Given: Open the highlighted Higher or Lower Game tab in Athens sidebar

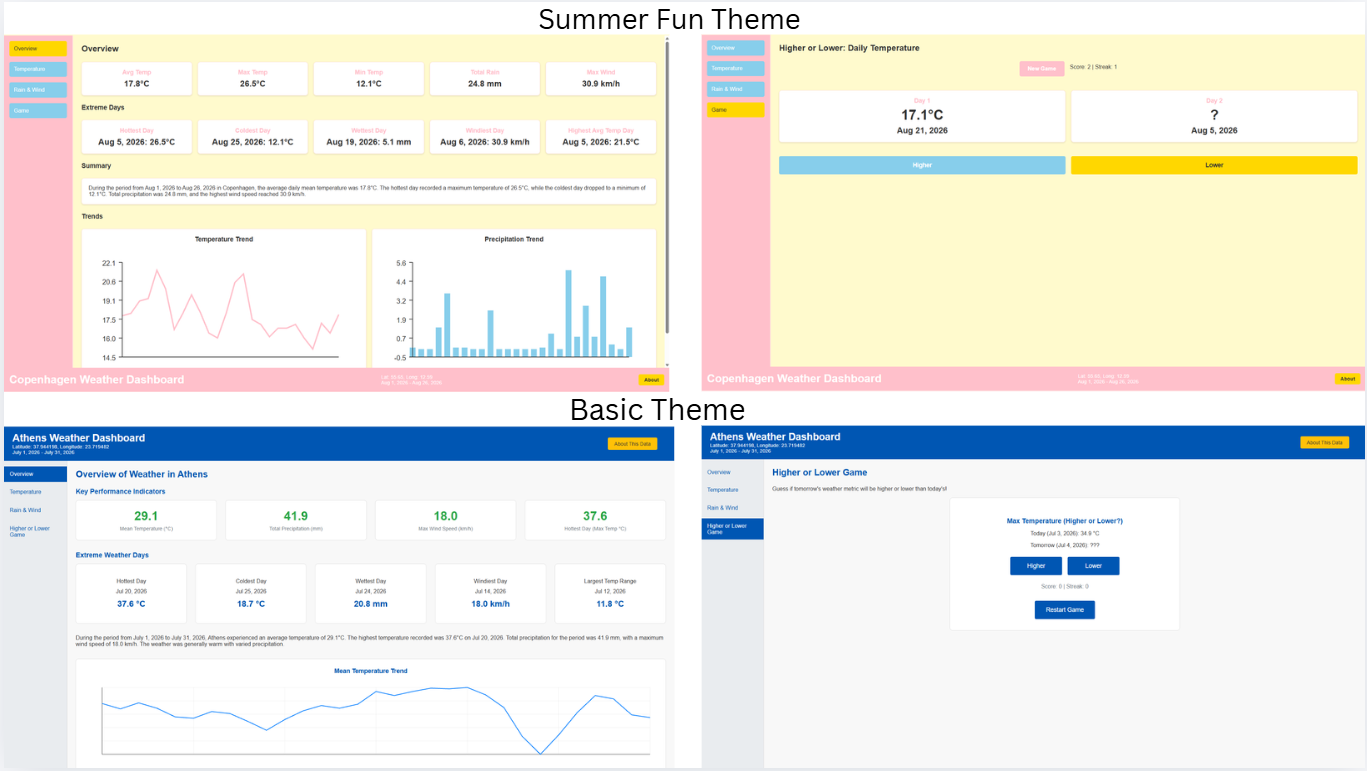Looking at the screenshot, I should (732, 529).
